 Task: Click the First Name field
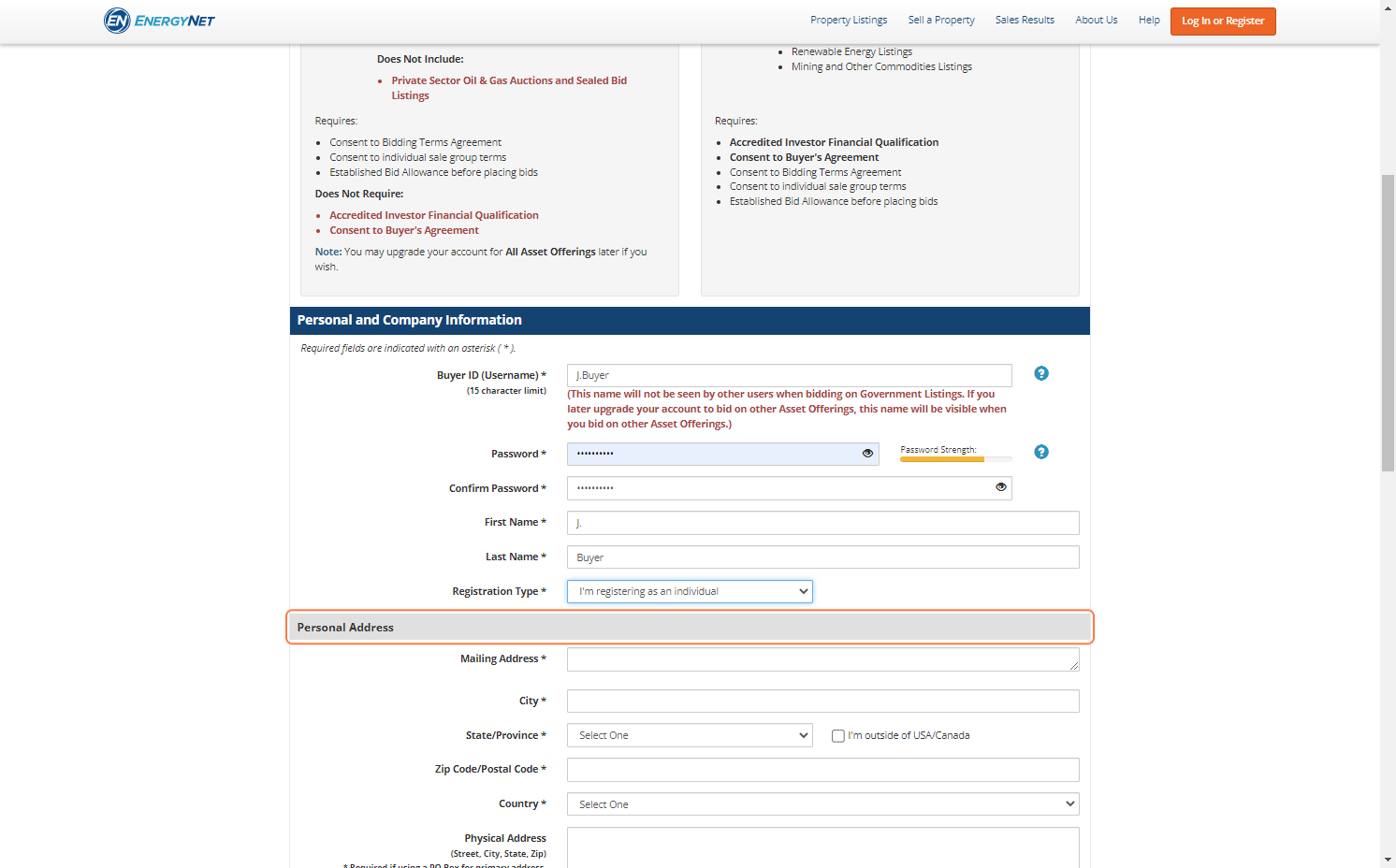pyautogui.click(x=822, y=523)
